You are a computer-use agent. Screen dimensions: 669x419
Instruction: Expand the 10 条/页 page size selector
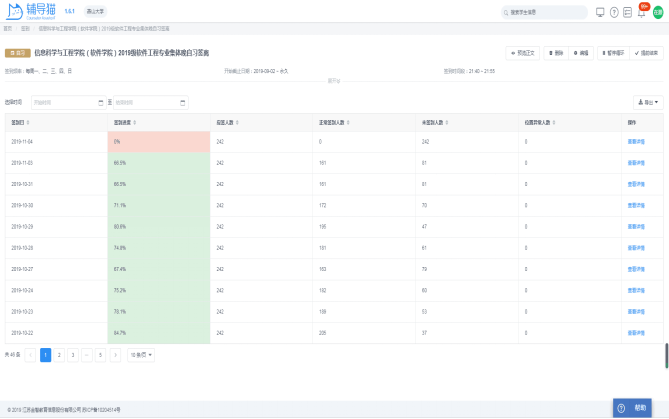coord(141,355)
